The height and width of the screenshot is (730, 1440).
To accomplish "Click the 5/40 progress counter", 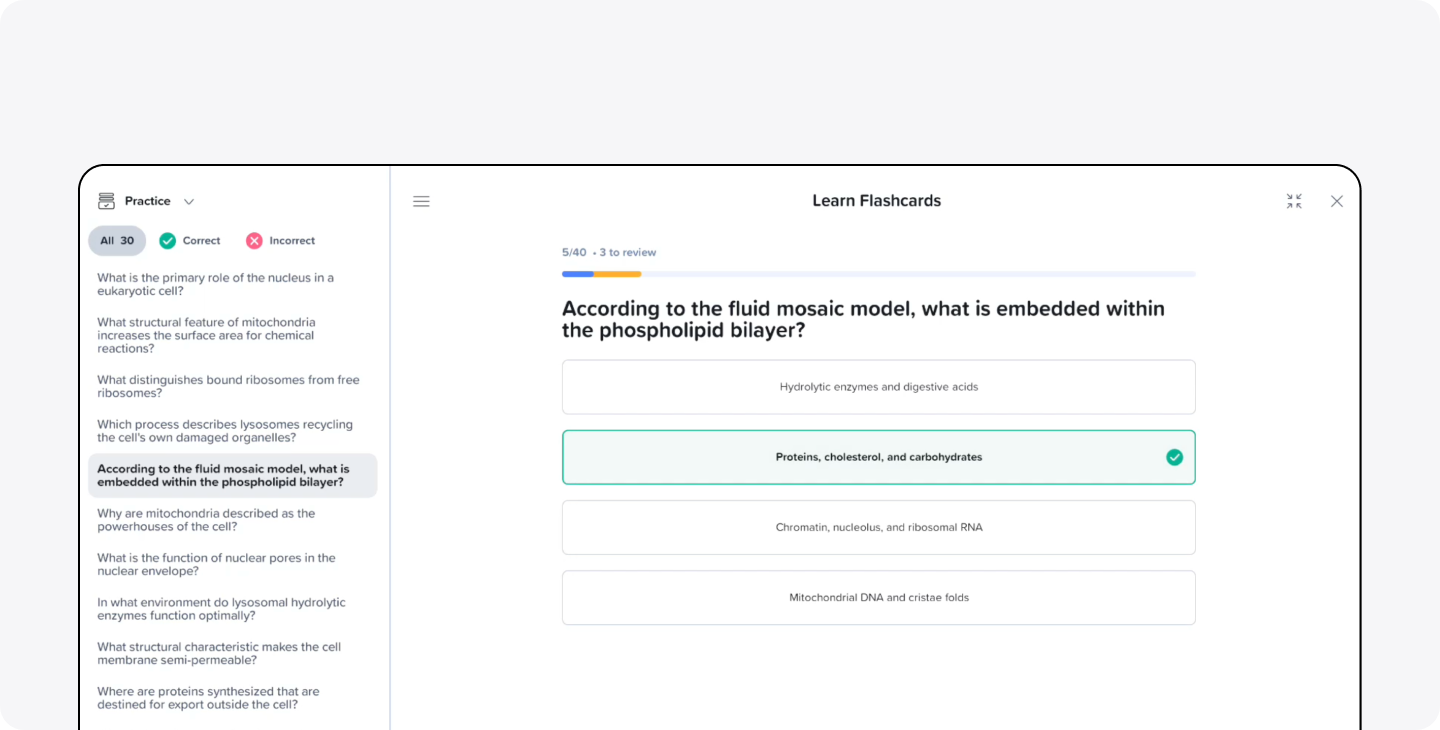I will click(x=574, y=253).
